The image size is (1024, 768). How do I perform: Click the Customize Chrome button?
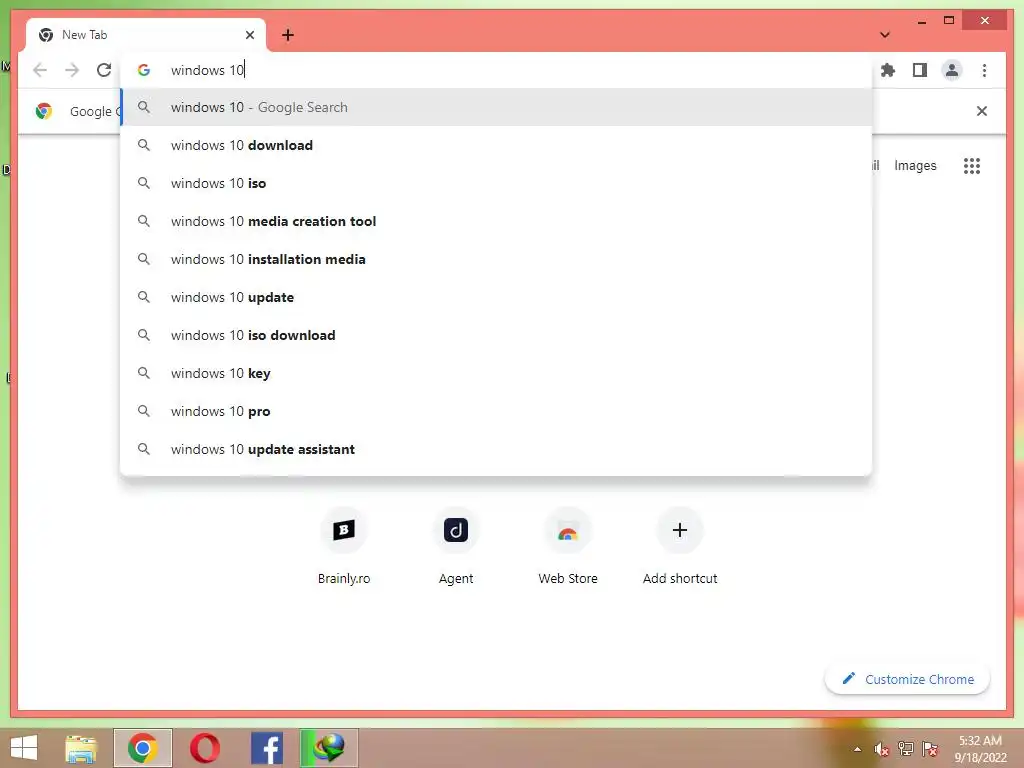pos(908,679)
